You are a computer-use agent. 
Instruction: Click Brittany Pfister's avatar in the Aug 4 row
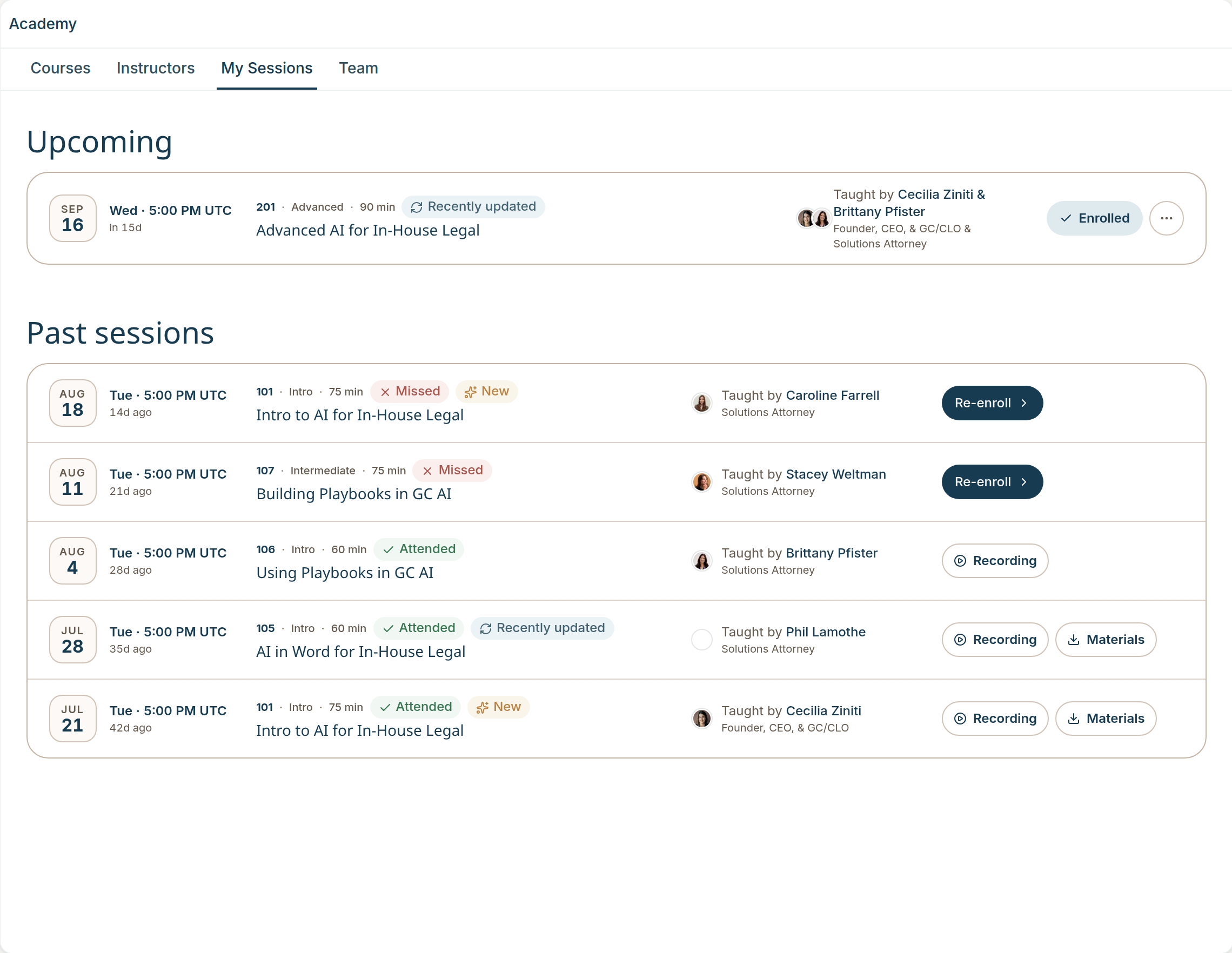point(702,561)
